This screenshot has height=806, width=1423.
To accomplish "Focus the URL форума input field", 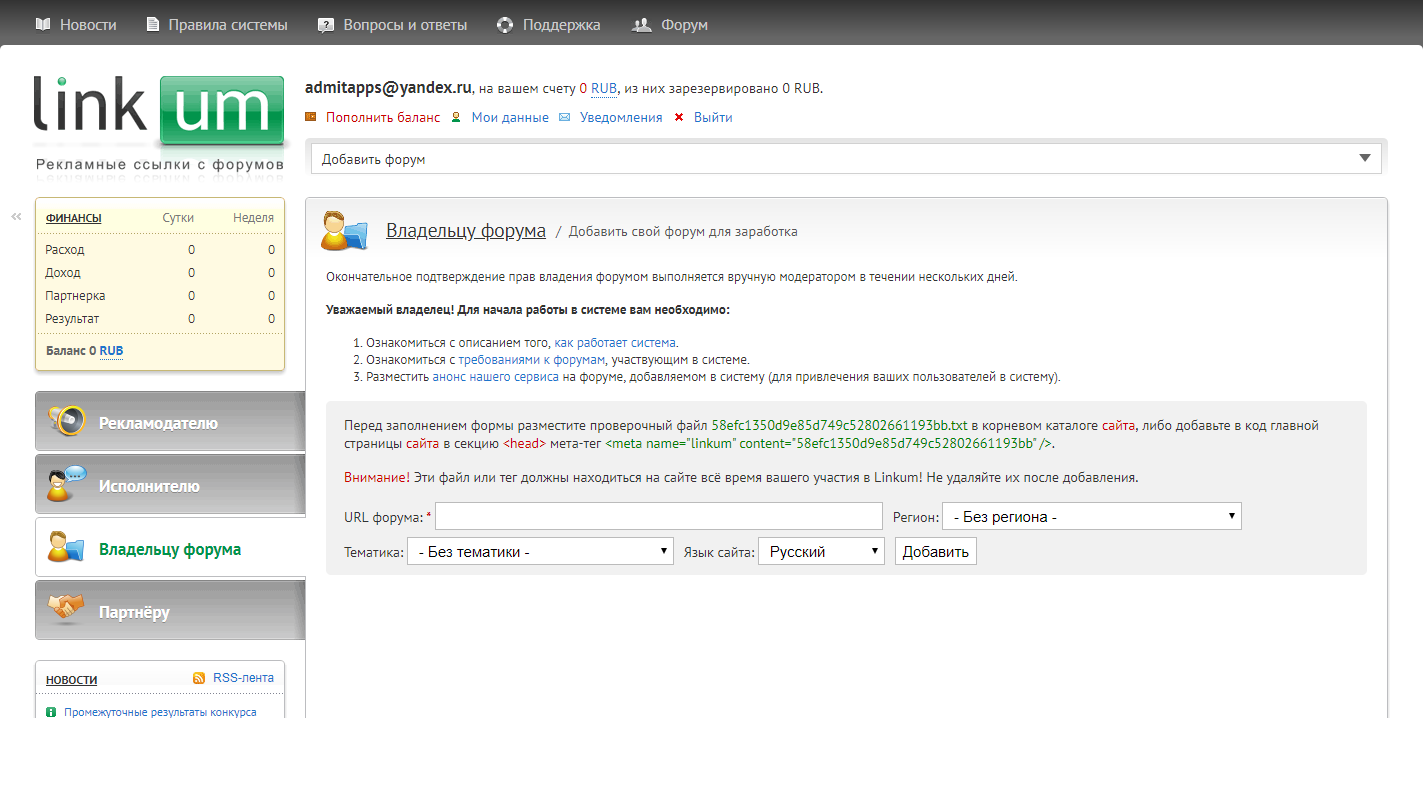I will [659, 516].
